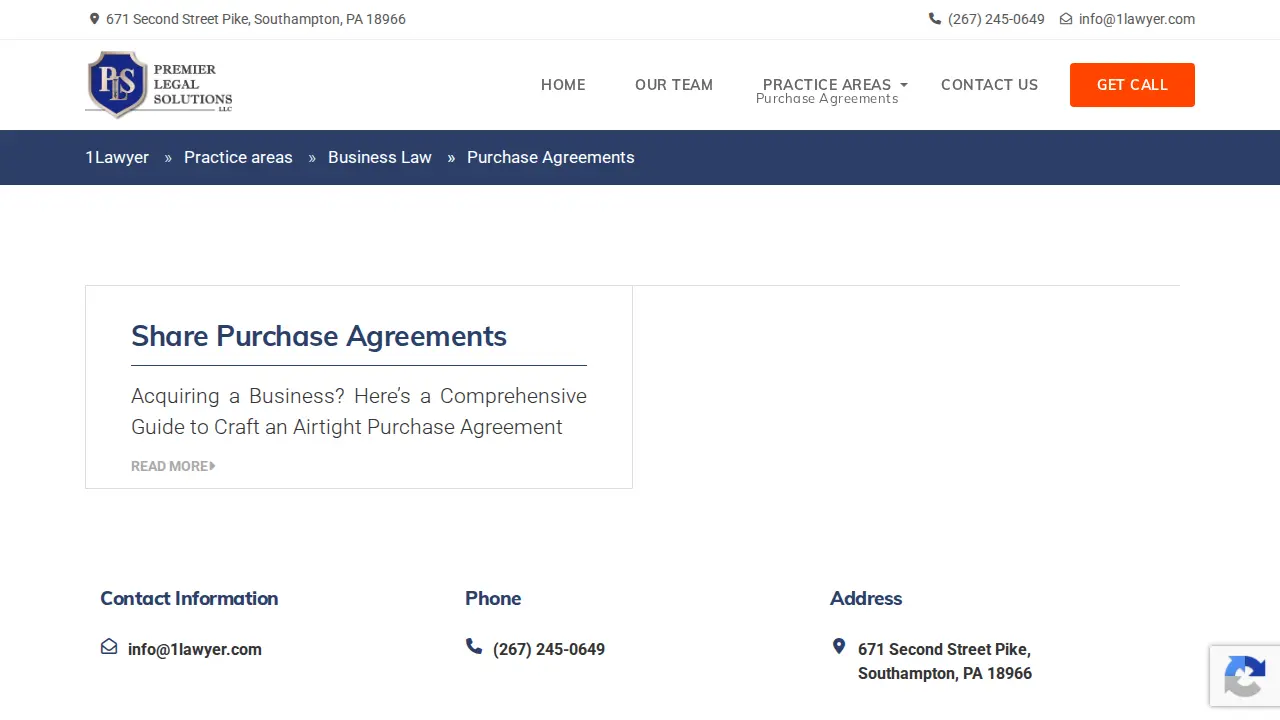
Task: Click the GET CALL button
Action: click(1132, 85)
